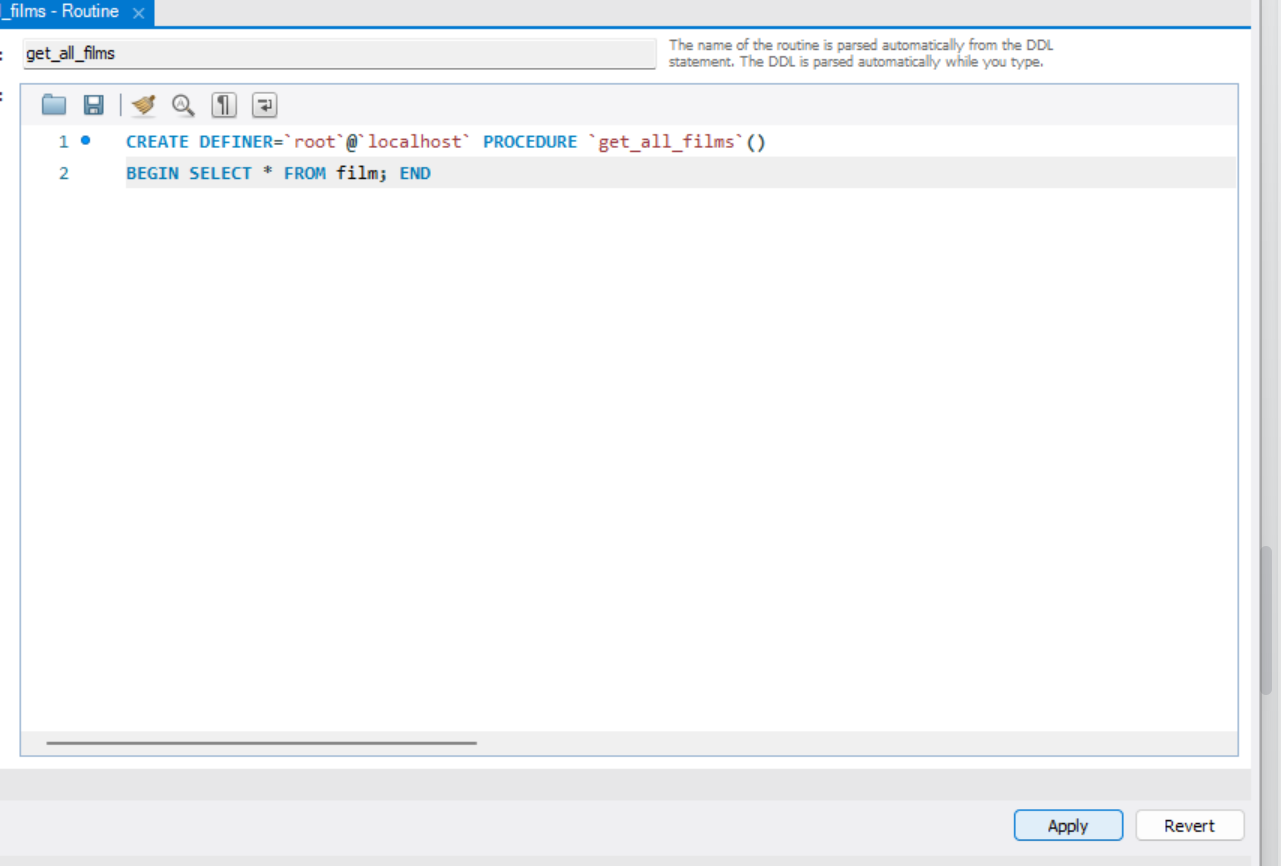Viewport: 1281px width, 866px height.
Task: Click Revert to discard changes
Action: coord(1190,826)
